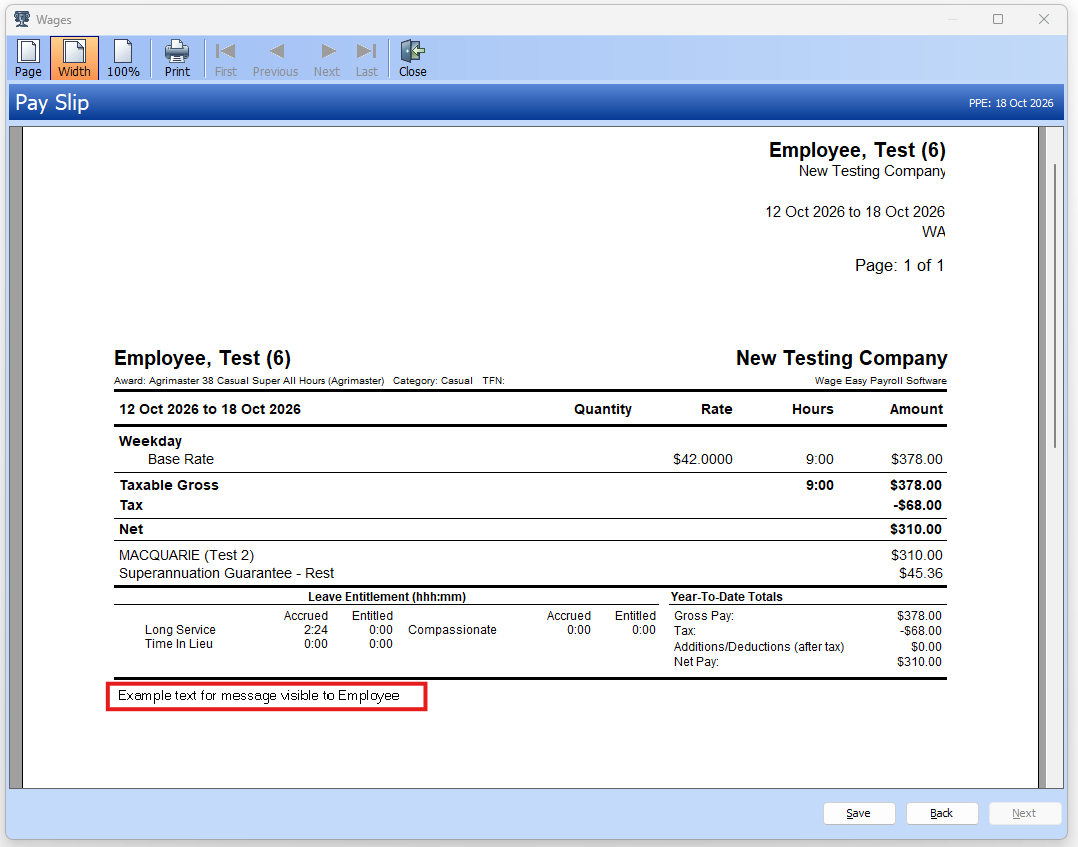Close the Wages window
Viewport: 1078px width, 847px height.
(x=1044, y=19)
